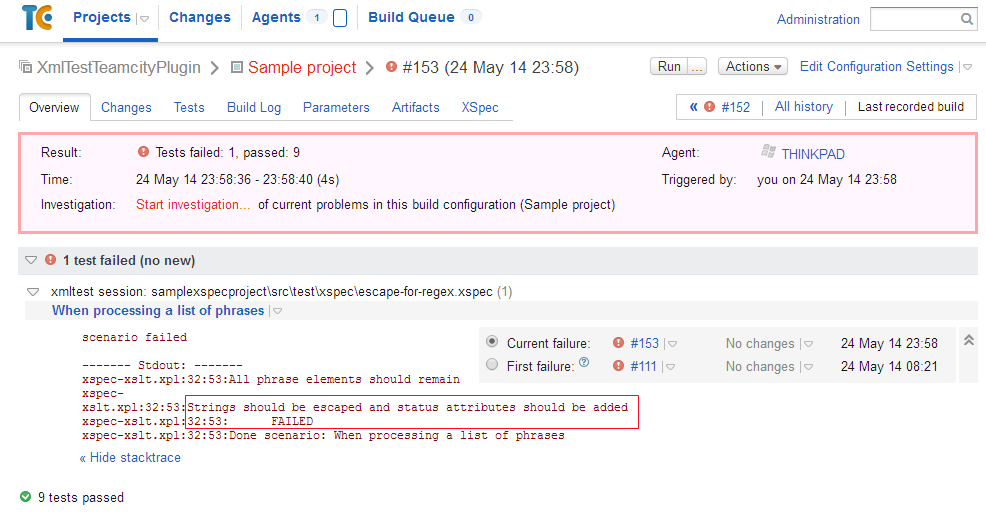Switch to the Overview tab
The height and width of the screenshot is (528, 986).
[x=54, y=107]
